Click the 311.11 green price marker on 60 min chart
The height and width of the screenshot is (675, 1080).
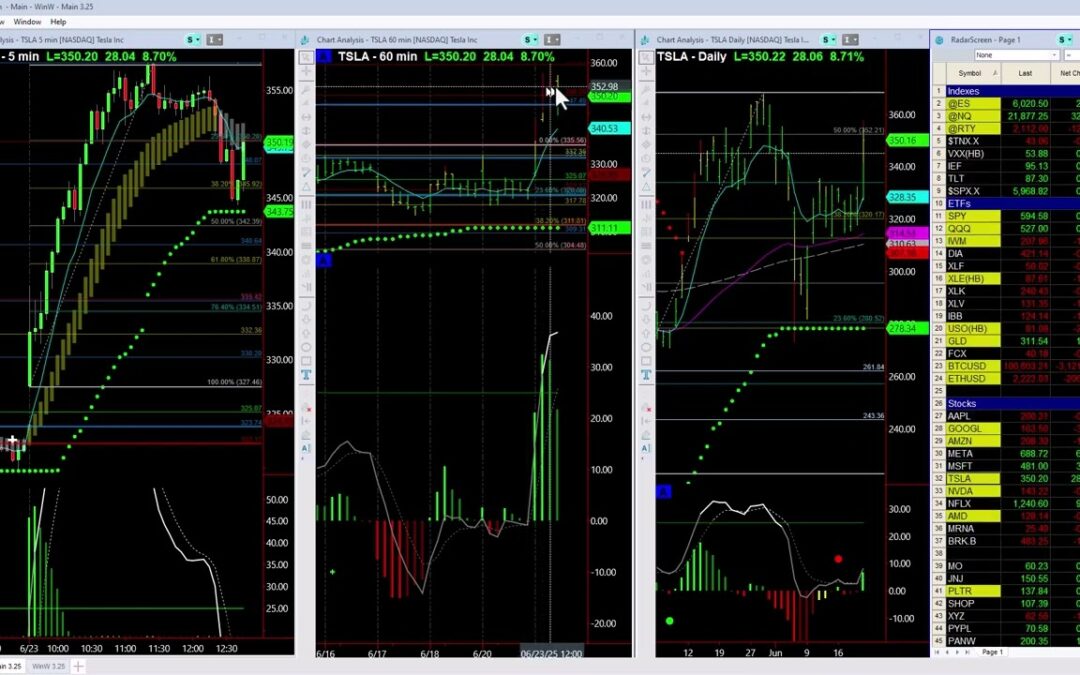[609, 228]
